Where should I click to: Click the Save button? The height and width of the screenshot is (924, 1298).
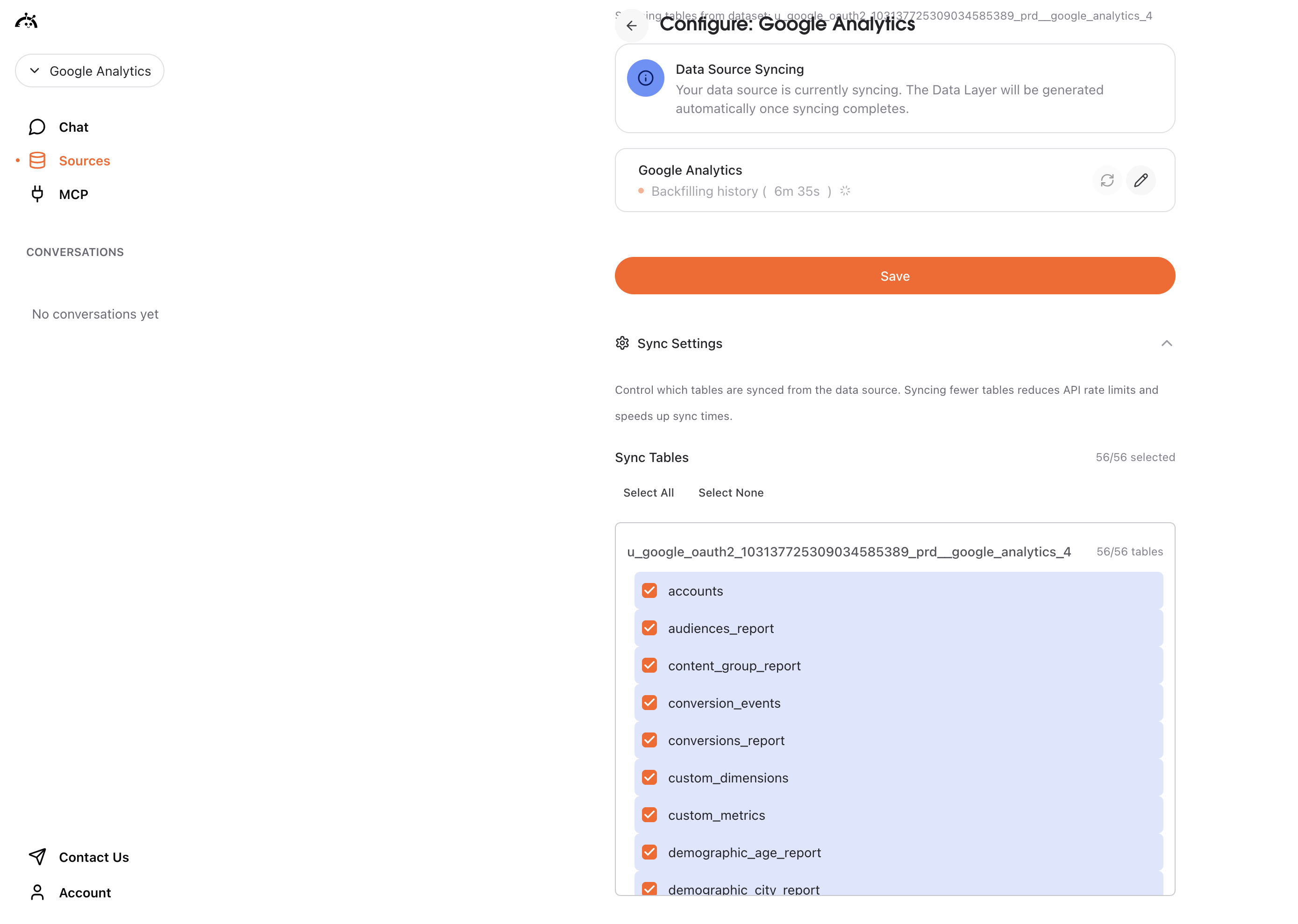pyautogui.click(x=894, y=276)
